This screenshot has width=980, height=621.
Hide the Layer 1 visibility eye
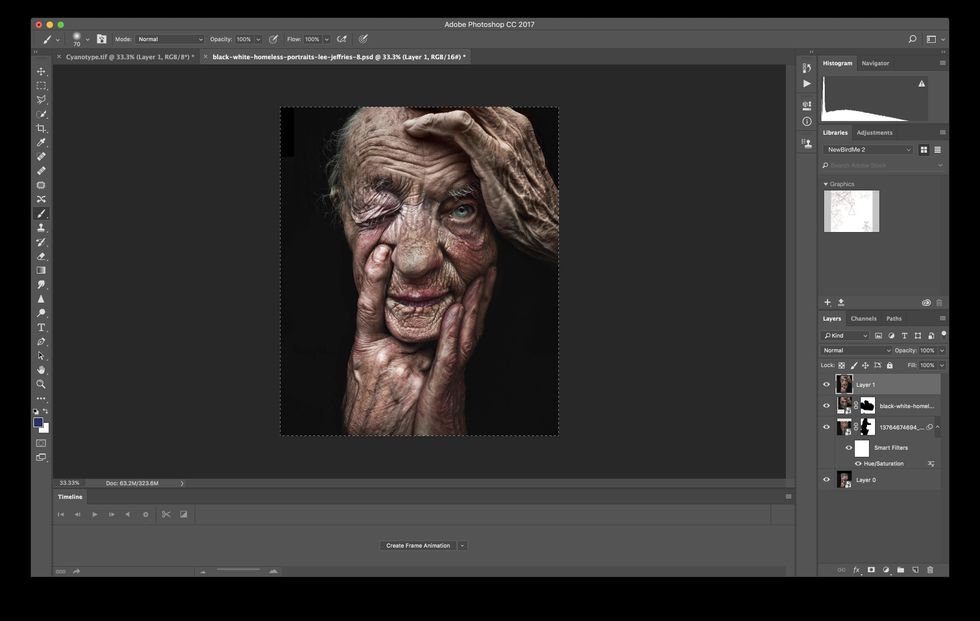click(x=826, y=384)
